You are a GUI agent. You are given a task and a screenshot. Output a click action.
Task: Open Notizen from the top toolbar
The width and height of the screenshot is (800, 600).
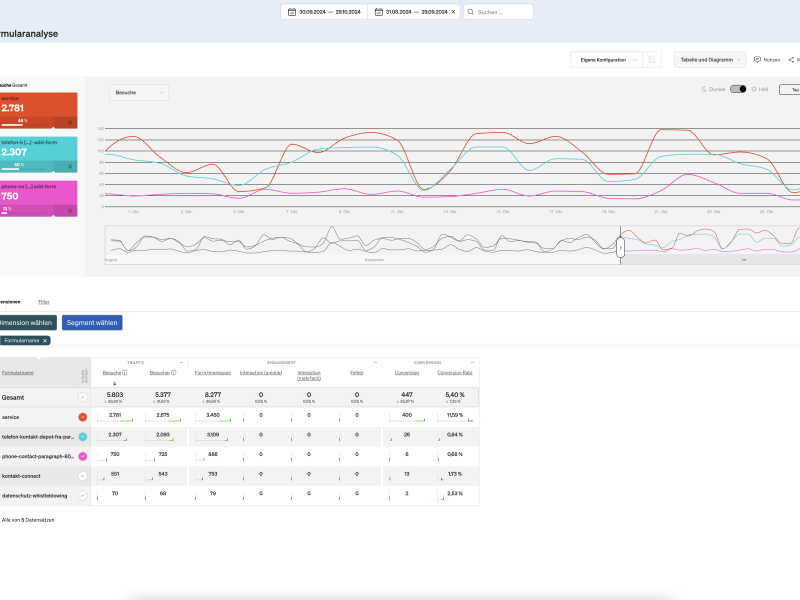(x=770, y=59)
